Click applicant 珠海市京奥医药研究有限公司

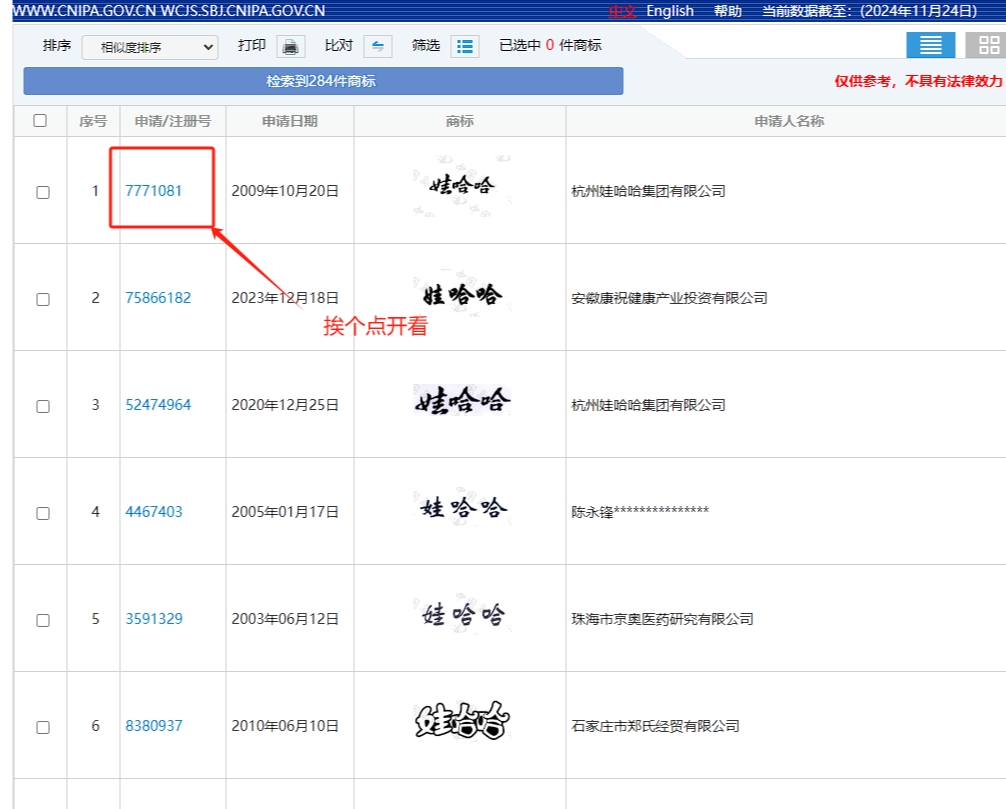[662, 618]
